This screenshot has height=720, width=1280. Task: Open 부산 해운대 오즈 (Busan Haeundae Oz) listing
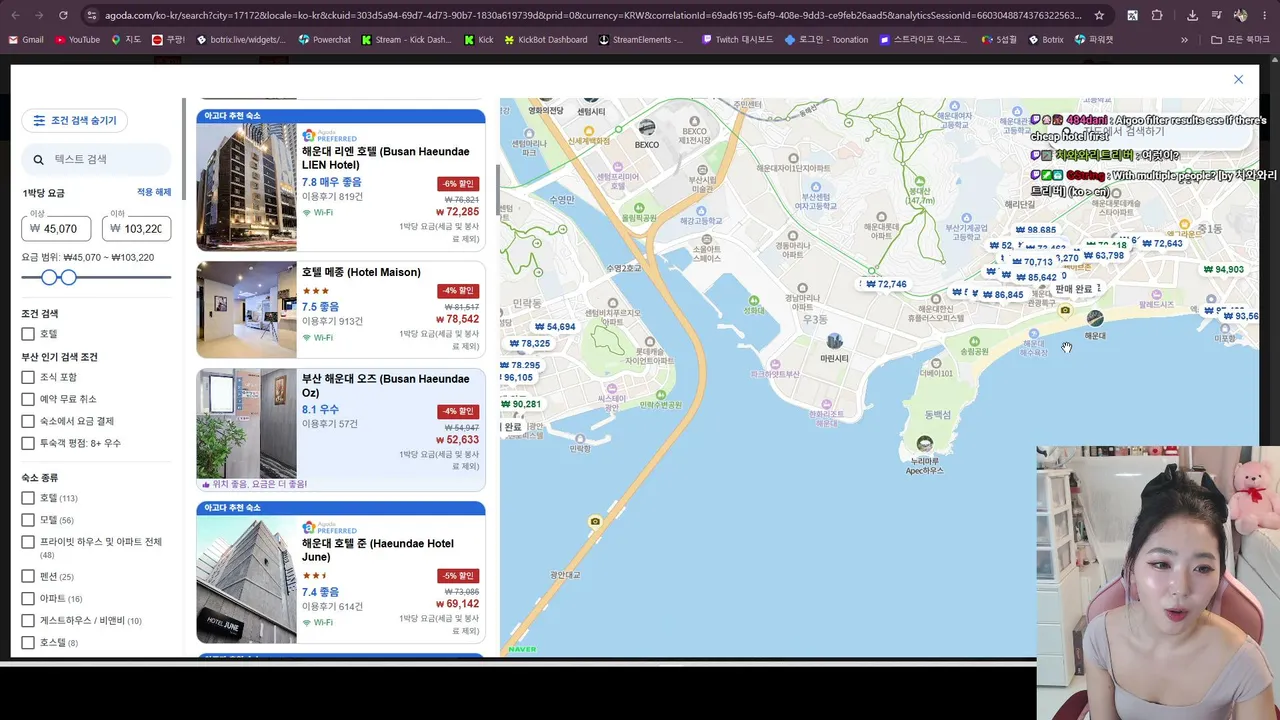coord(385,386)
